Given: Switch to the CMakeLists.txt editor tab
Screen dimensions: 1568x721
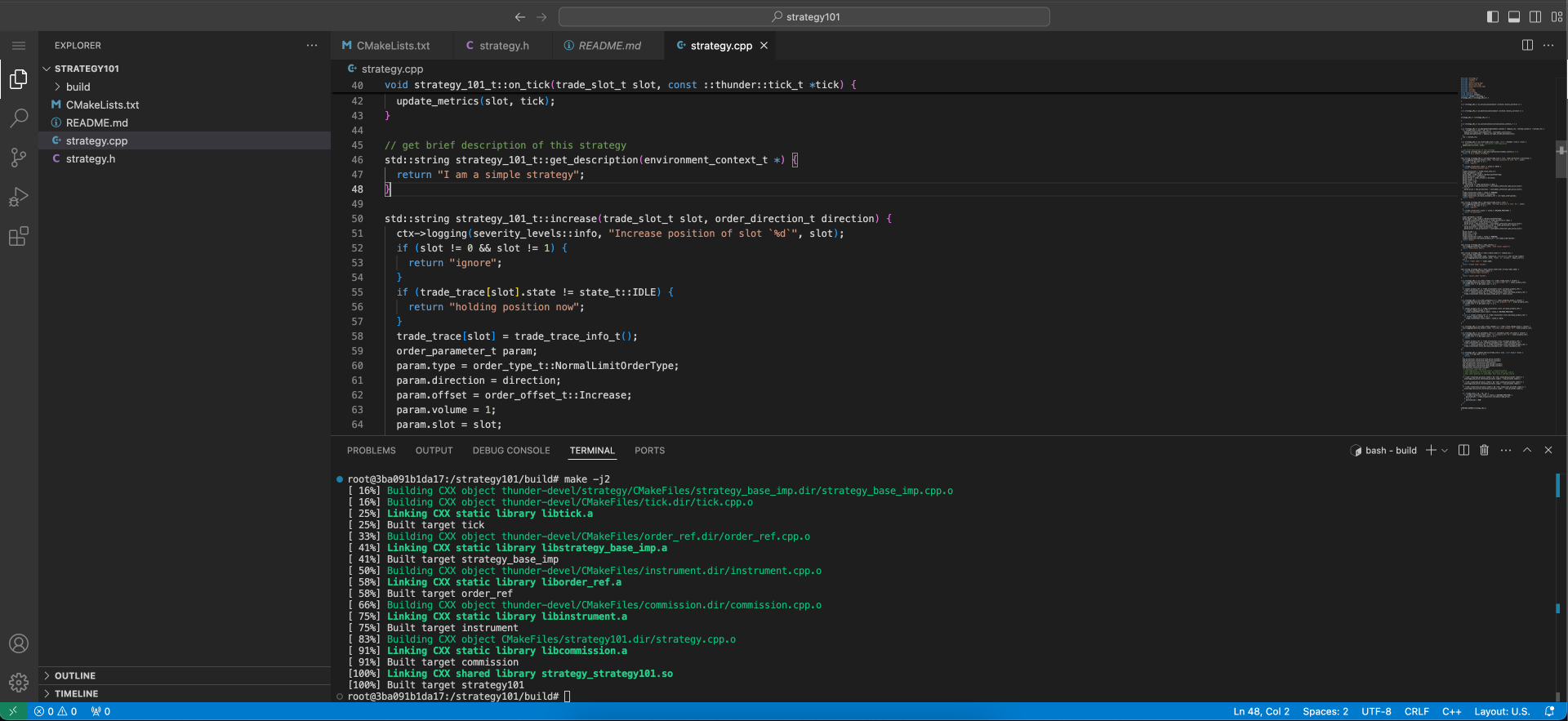Looking at the screenshot, I should 391,46.
